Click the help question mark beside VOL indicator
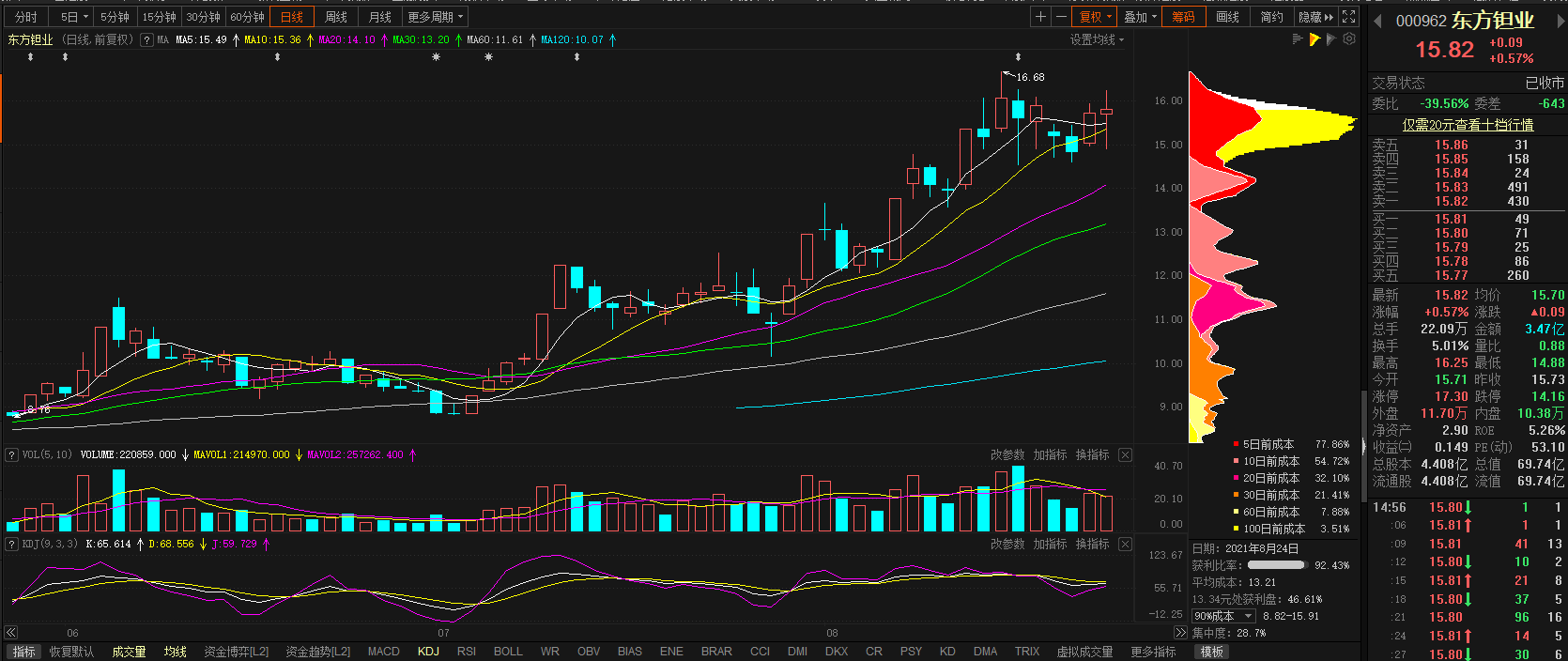 point(12,455)
